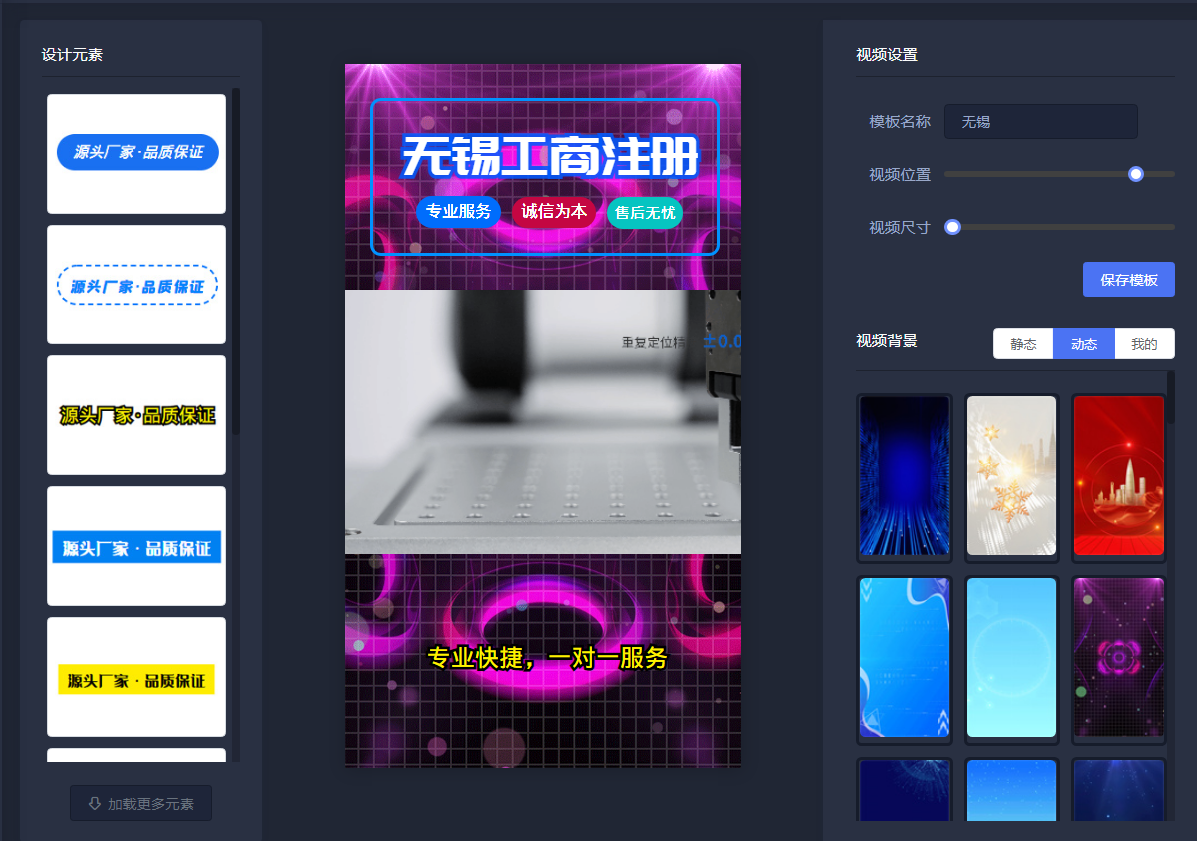Click the 视频位置 slider handle
This screenshot has height=841, width=1197.
point(1136,174)
